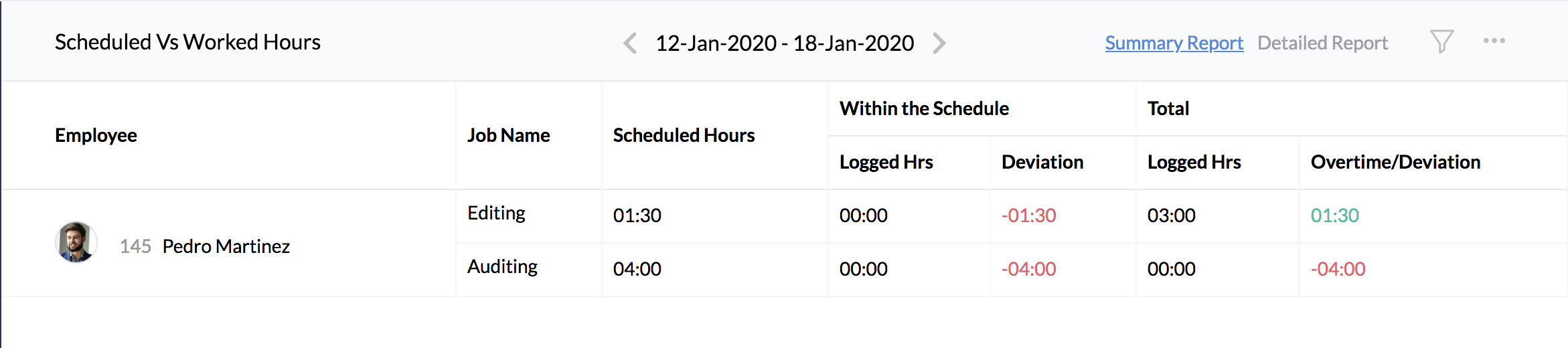Click the Auditing scheduled hours 04:00

point(637,269)
